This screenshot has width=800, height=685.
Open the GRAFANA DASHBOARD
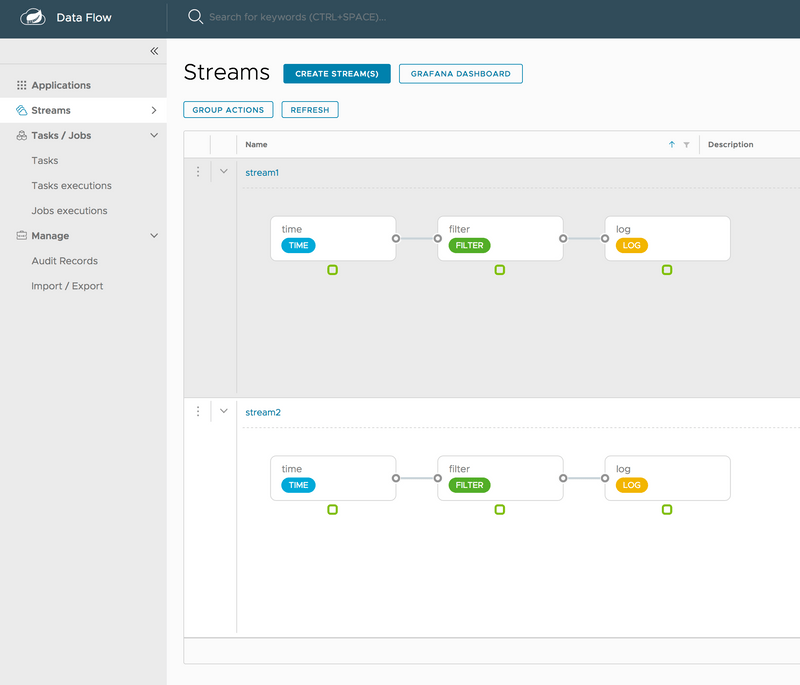pyautogui.click(x=460, y=73)
